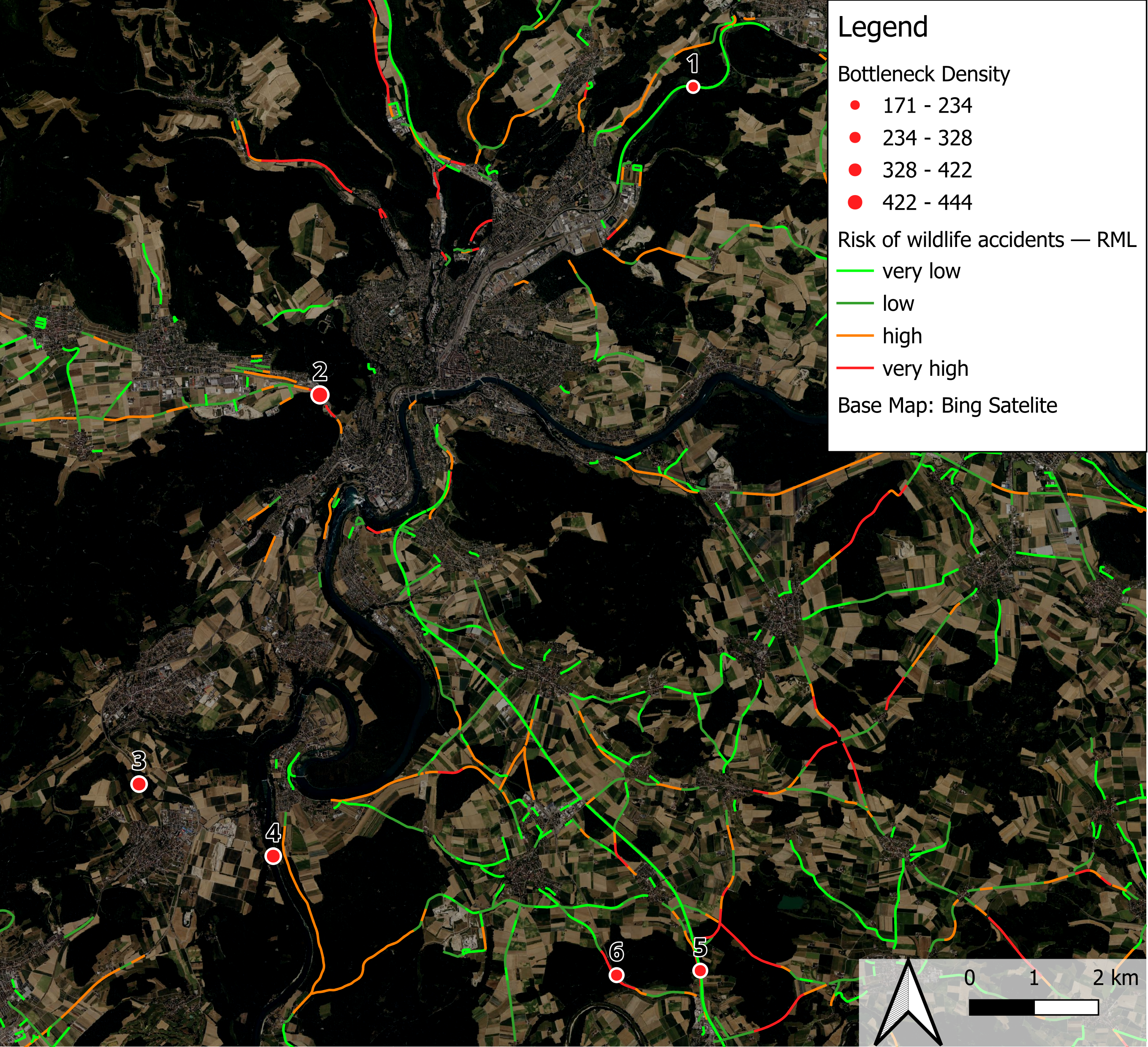The width and height of the screenshot is (1148, 1047).
Task: Click Risk of wildlife accidents heading
Action: coord(986,240)
